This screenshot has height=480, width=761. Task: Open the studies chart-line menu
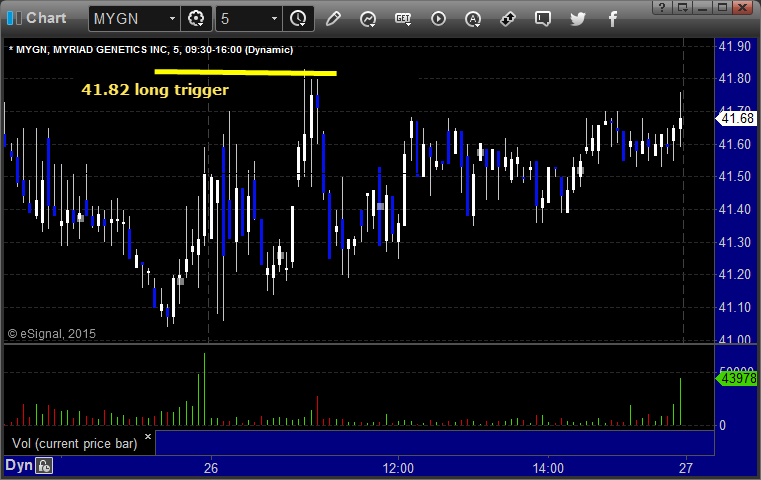[x=368, y=19]
